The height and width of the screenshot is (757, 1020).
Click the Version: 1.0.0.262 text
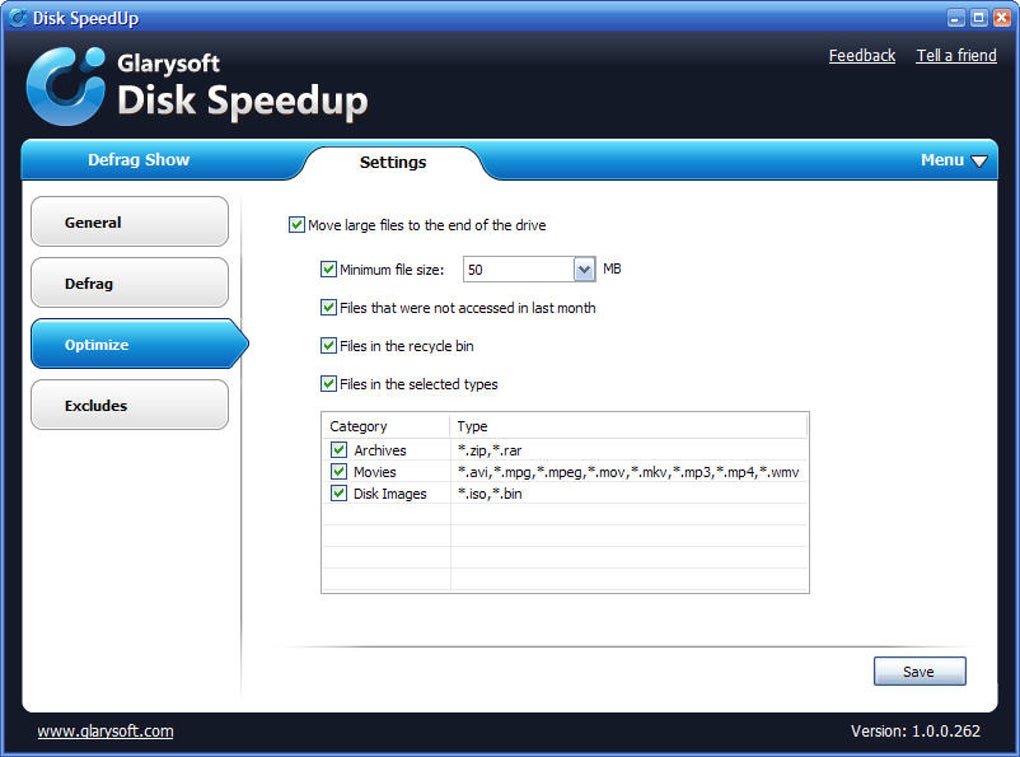915,731
